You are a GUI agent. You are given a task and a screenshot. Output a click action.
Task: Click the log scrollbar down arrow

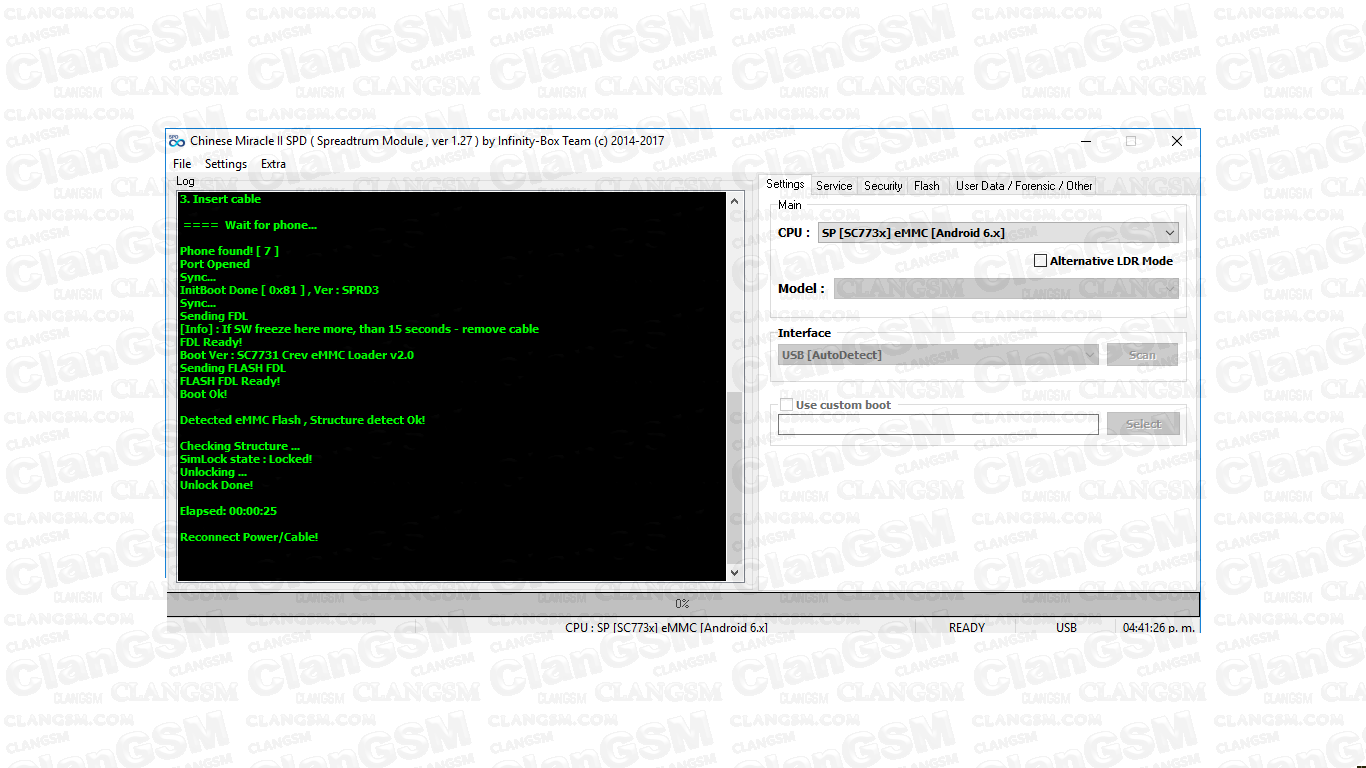click(x=735, y=572)
